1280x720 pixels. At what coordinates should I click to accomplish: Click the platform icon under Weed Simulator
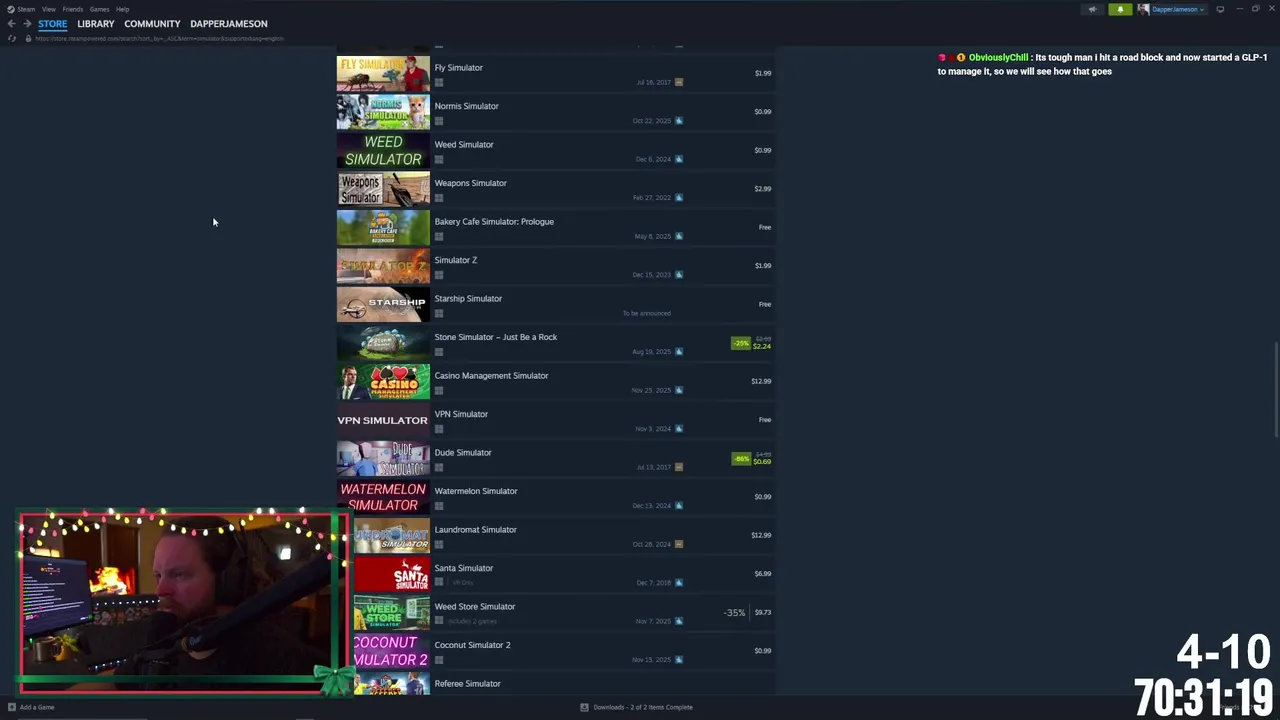pyautogui.click(x=439, y=160)
